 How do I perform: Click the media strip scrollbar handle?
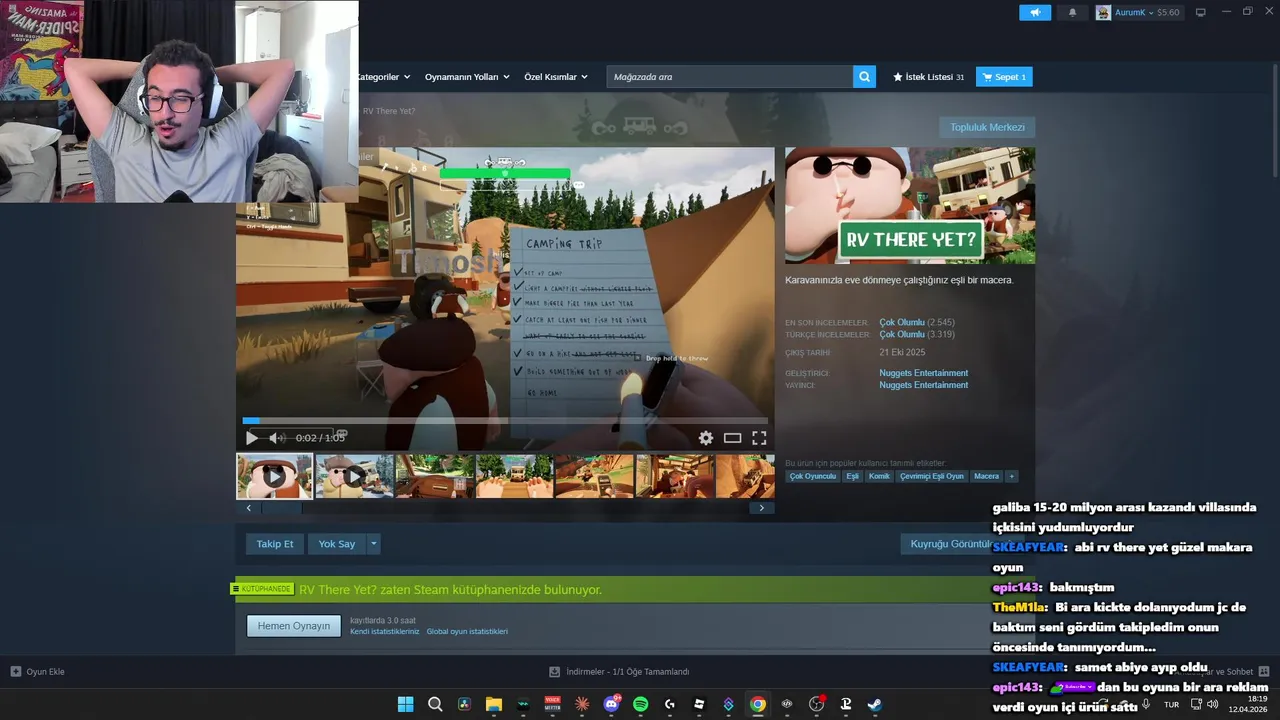pyautogui.click(x=281, y=508)
